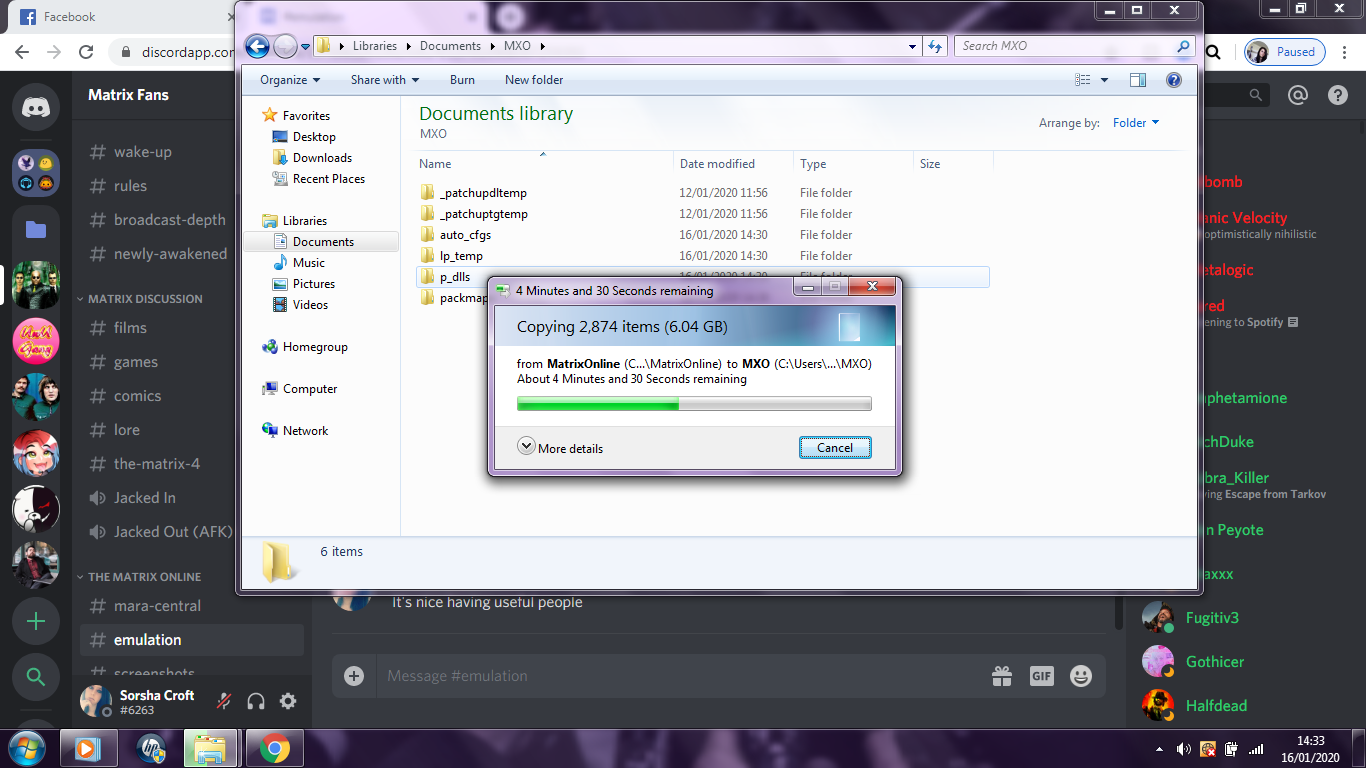Open Arrange by Folder dropdown
Screen dimensions: 1366x768
point(1136,123)
